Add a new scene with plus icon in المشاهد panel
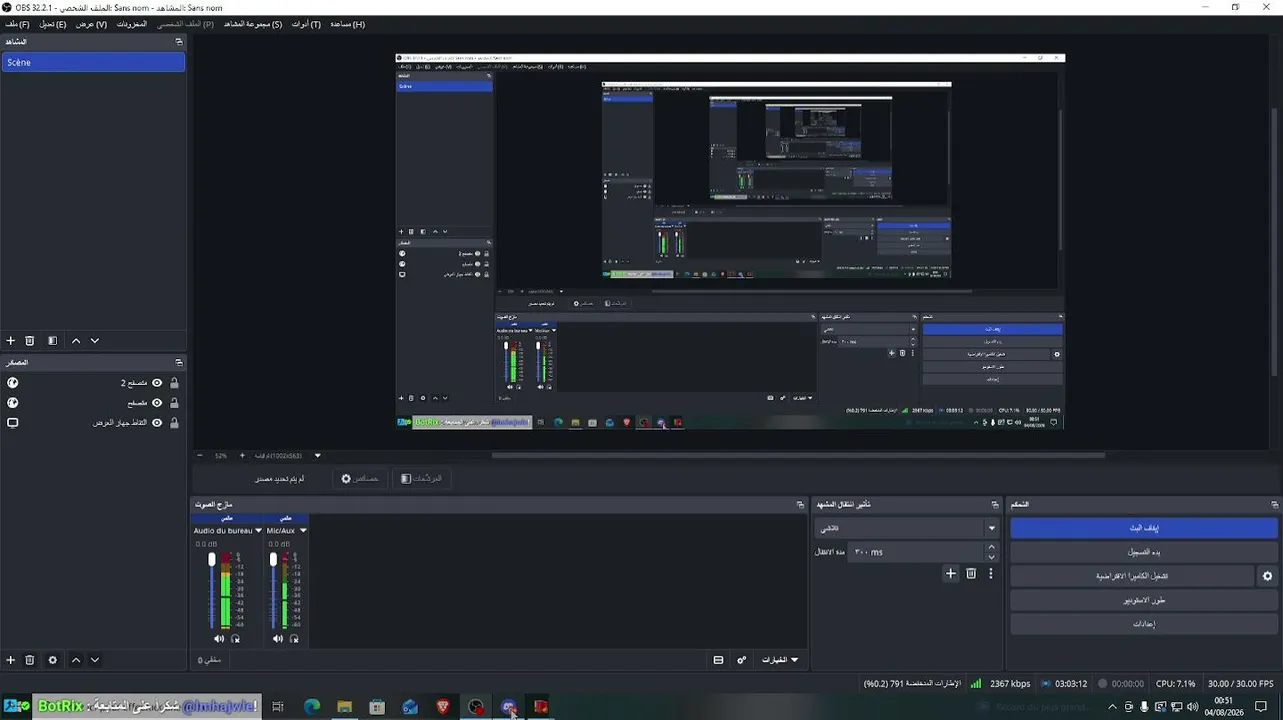 (x=11, y=341)
